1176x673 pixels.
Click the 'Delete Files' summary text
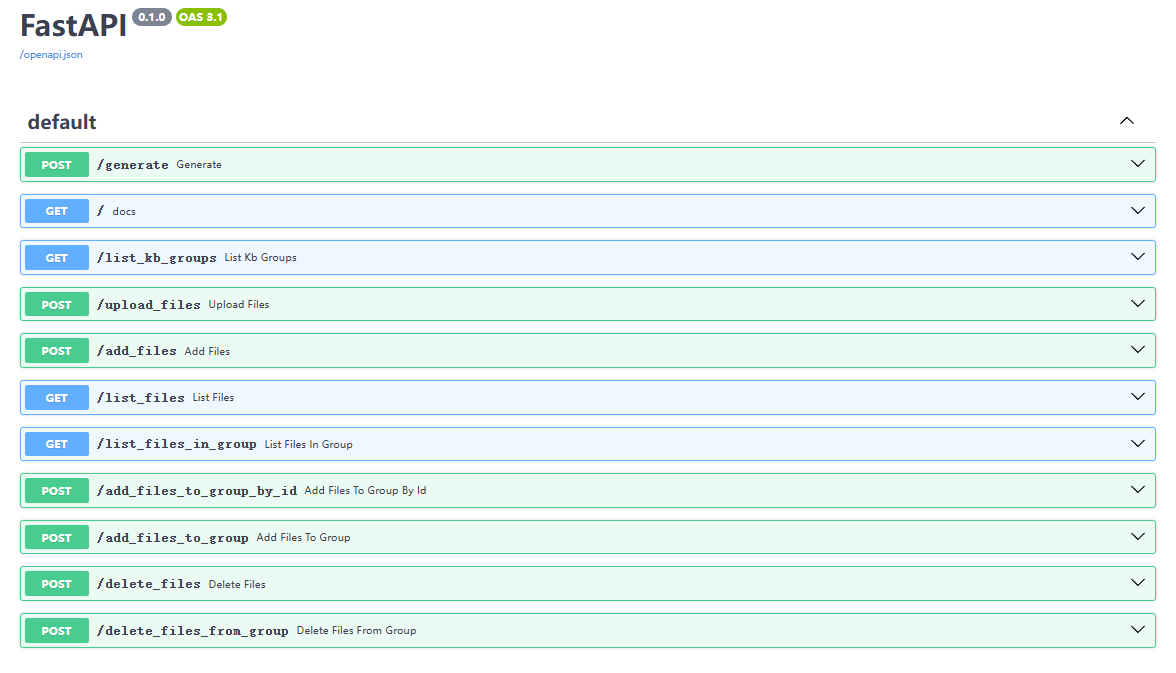237,584
